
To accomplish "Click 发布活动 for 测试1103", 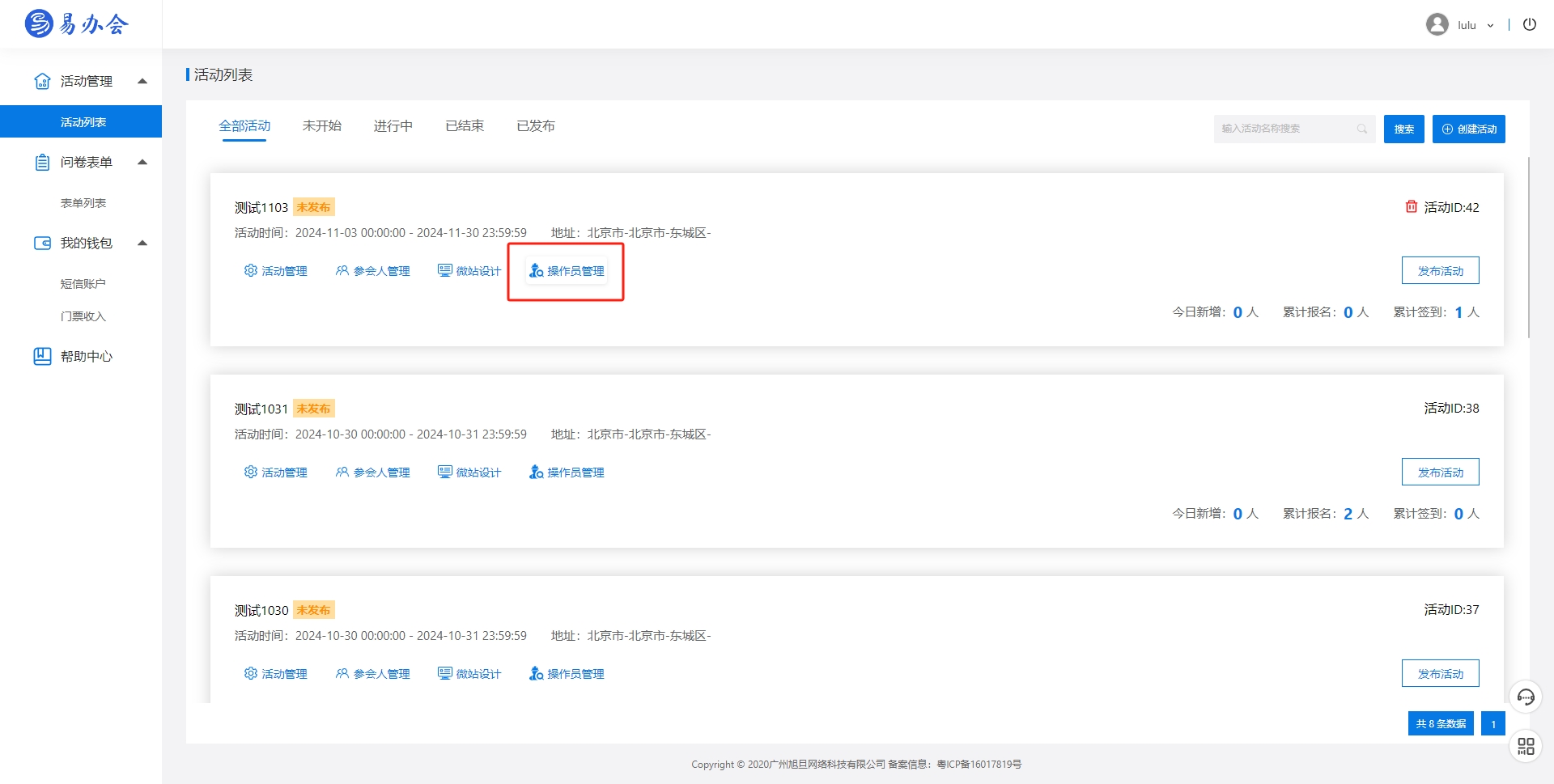I will (x=1441, y=270).
